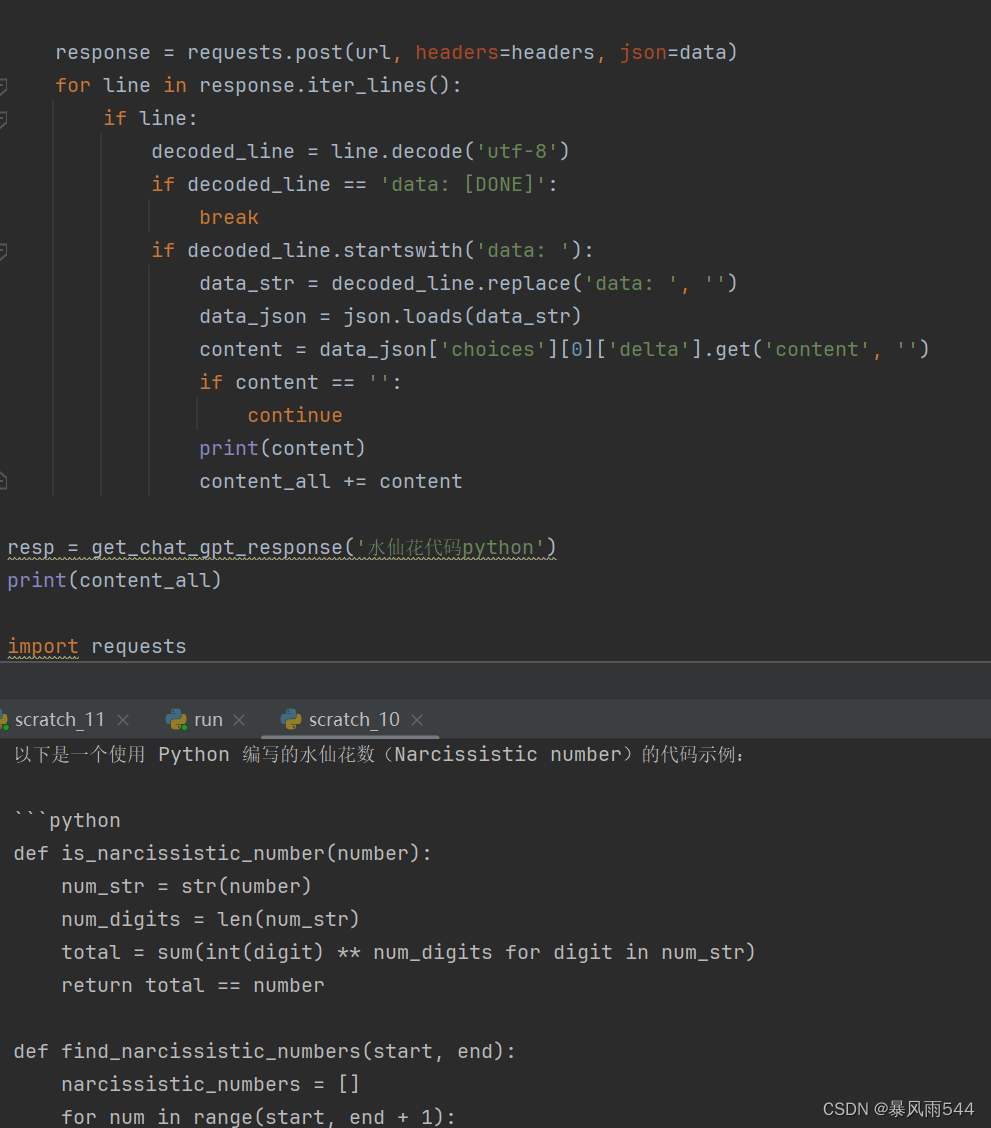Collapse the 'for line in response.iter_lines()' block
This screenshot has height=1128, width=991.
3,86
